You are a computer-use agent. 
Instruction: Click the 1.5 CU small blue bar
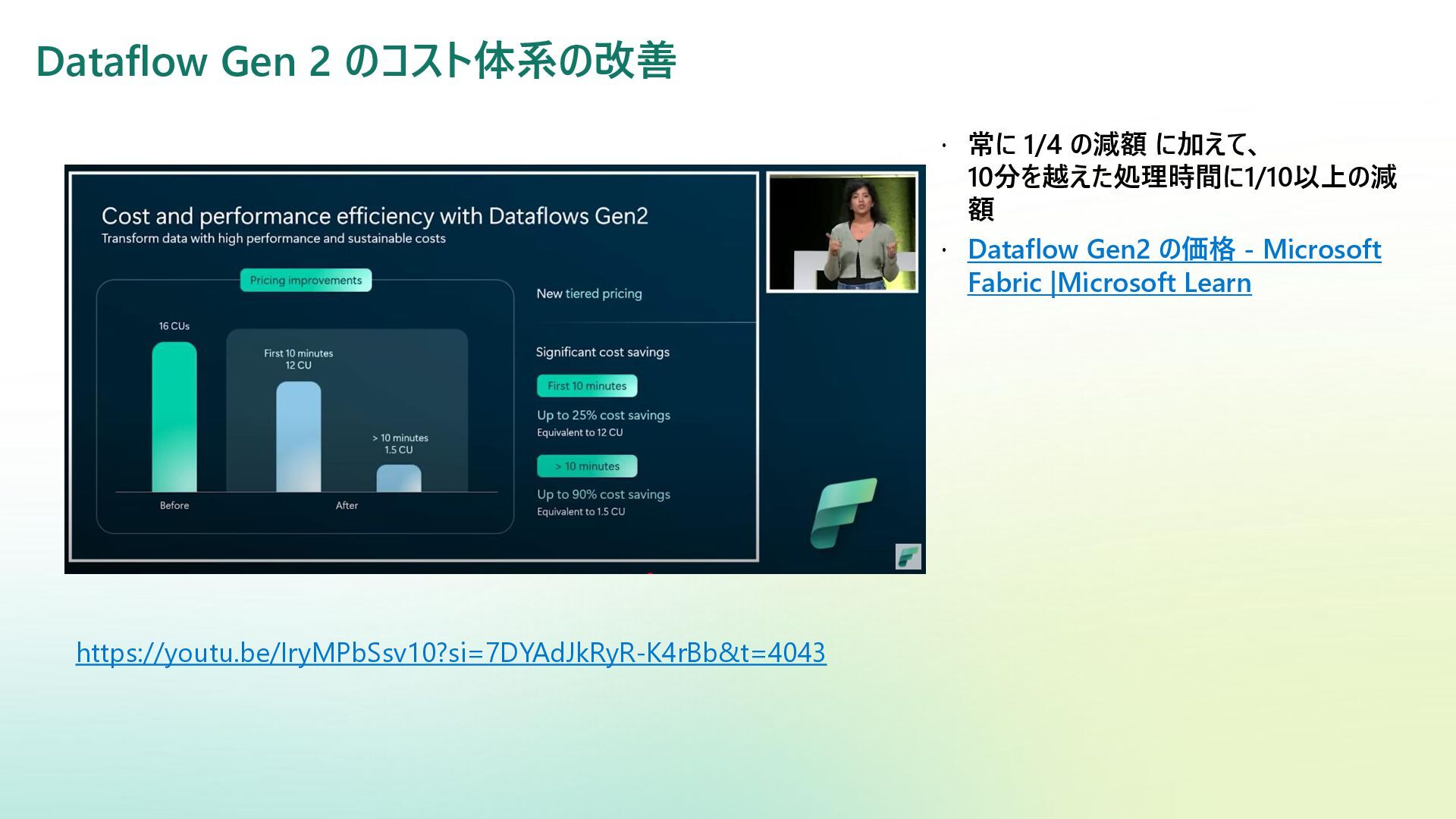click(x=399, y=479)
